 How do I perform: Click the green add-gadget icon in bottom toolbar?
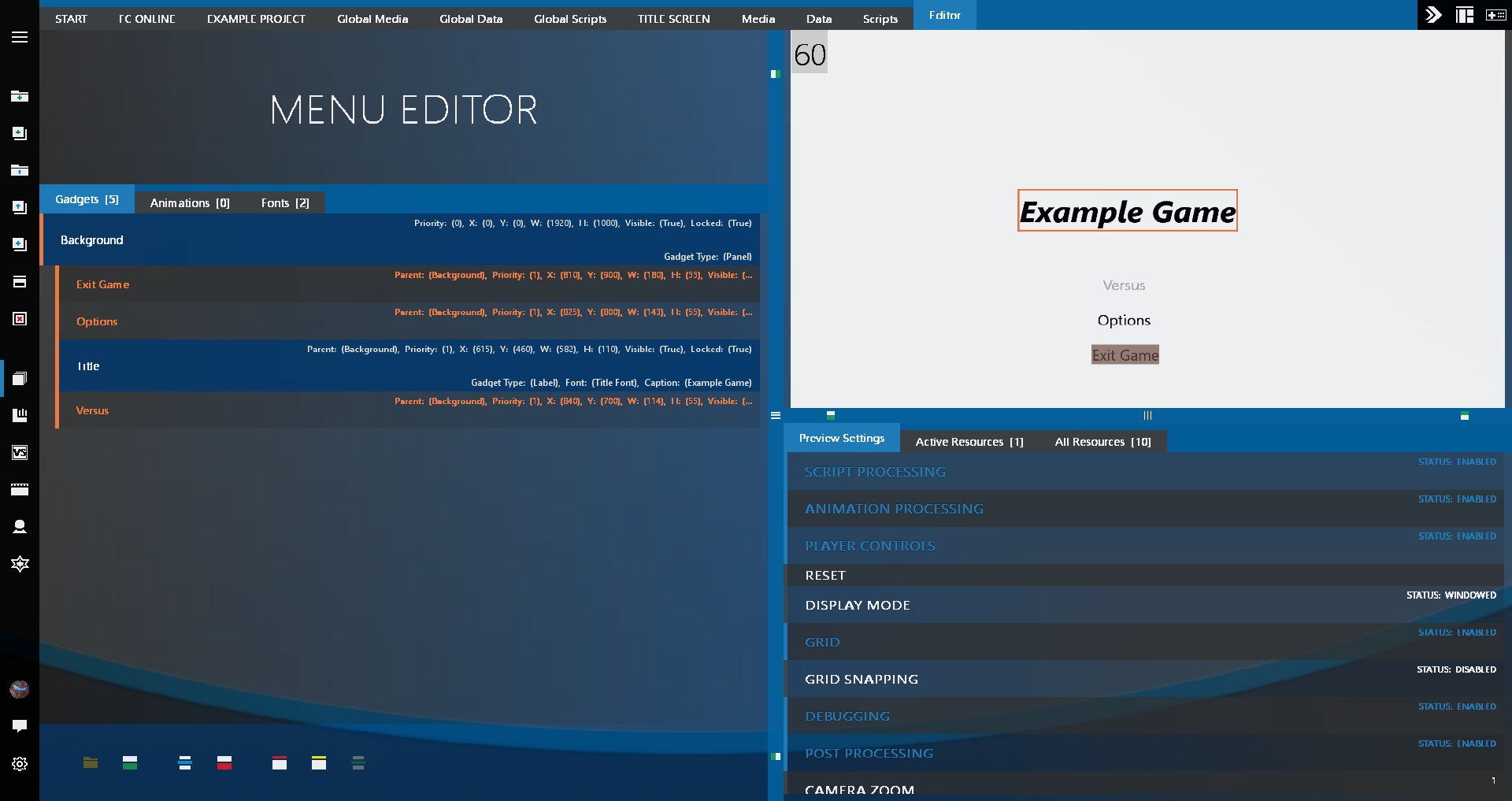pos(130,762)
